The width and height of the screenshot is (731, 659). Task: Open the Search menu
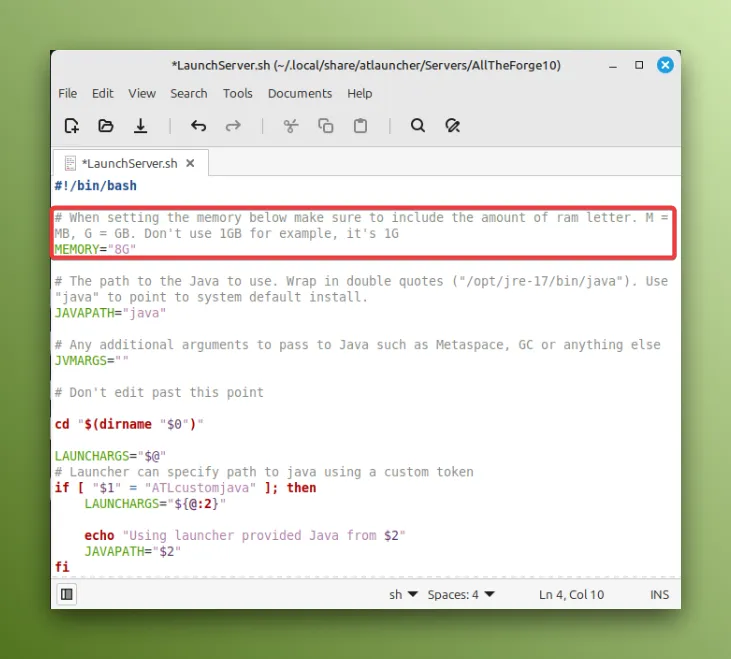coord(189,93)
